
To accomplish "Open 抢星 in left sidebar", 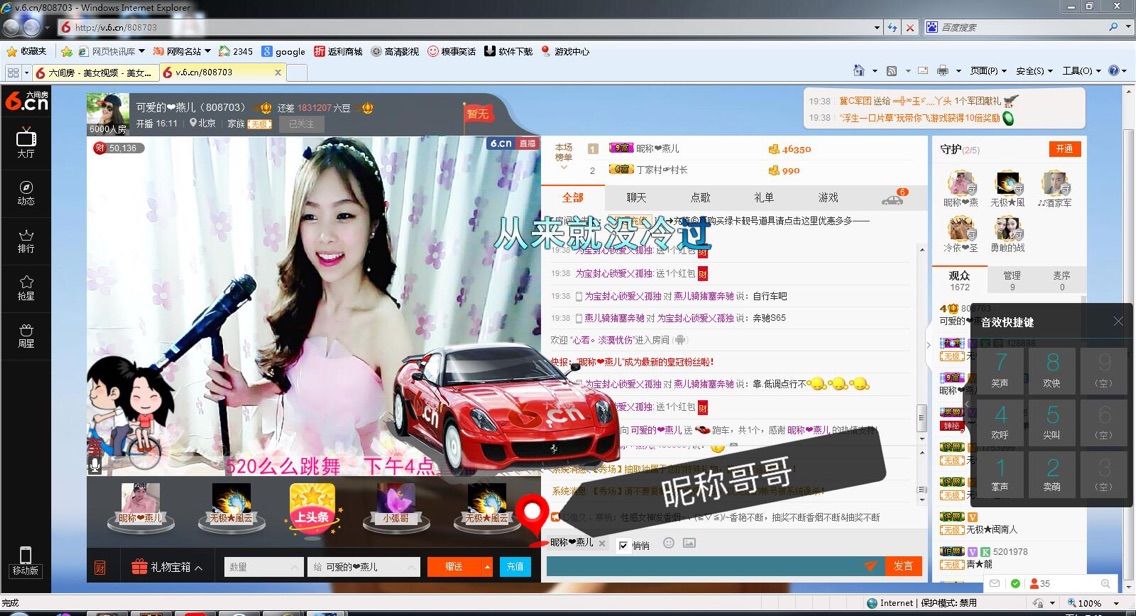I will tap(26, 288).
